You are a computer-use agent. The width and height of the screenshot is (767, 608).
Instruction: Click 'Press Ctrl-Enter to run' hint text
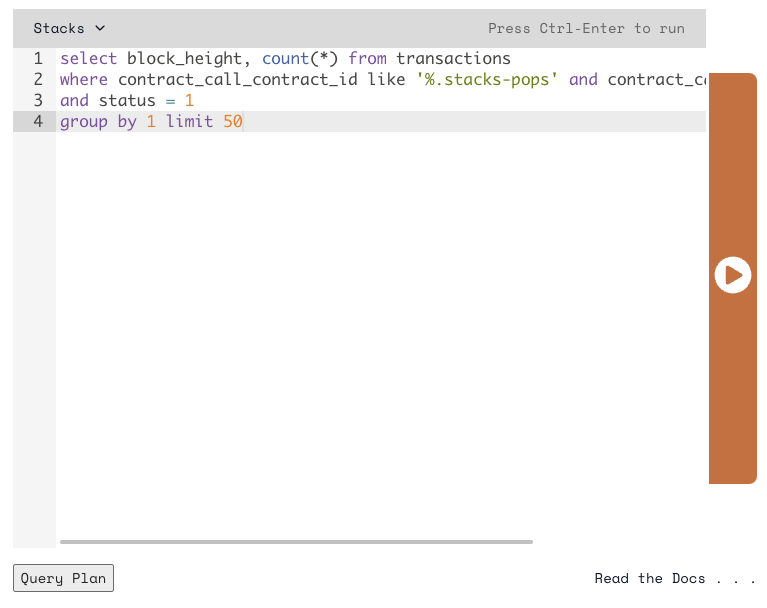coord(586,28)
